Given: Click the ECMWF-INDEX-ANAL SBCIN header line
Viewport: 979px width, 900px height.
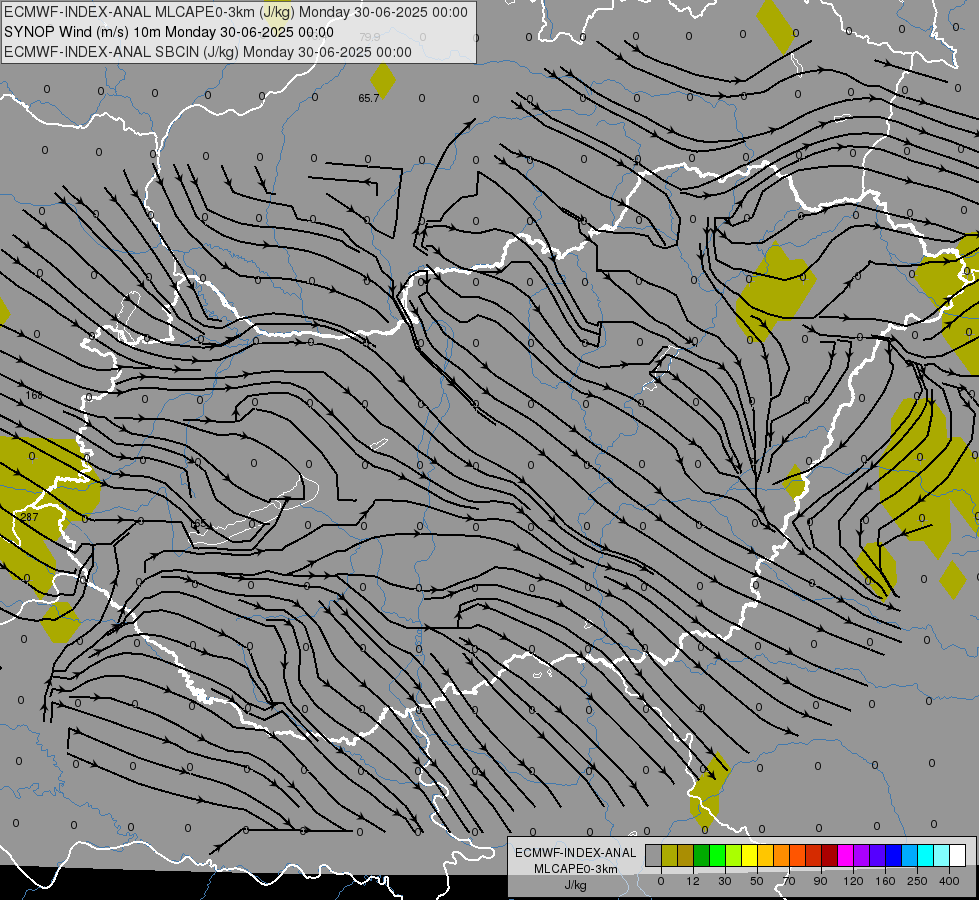Looking at the screenshot, I should coord(208,52).
